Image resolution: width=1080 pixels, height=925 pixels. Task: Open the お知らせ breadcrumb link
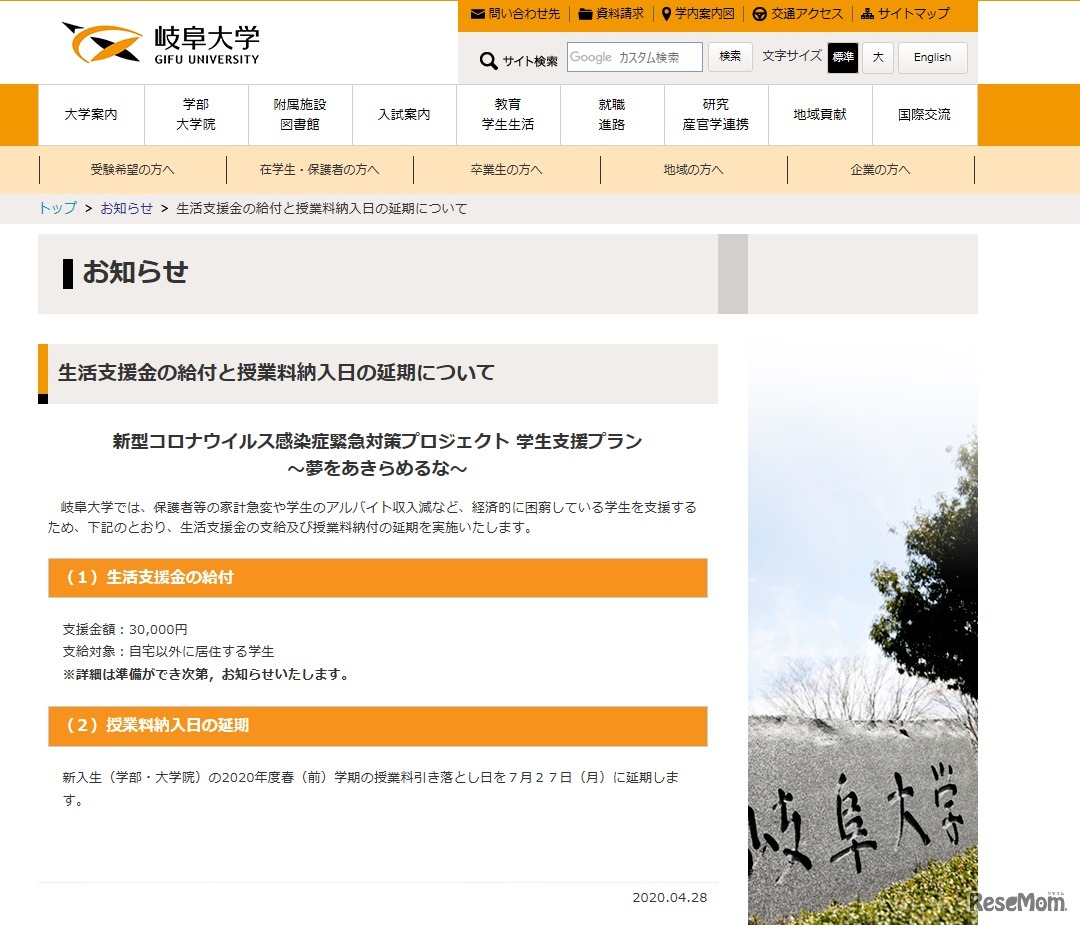coord(127,208)
